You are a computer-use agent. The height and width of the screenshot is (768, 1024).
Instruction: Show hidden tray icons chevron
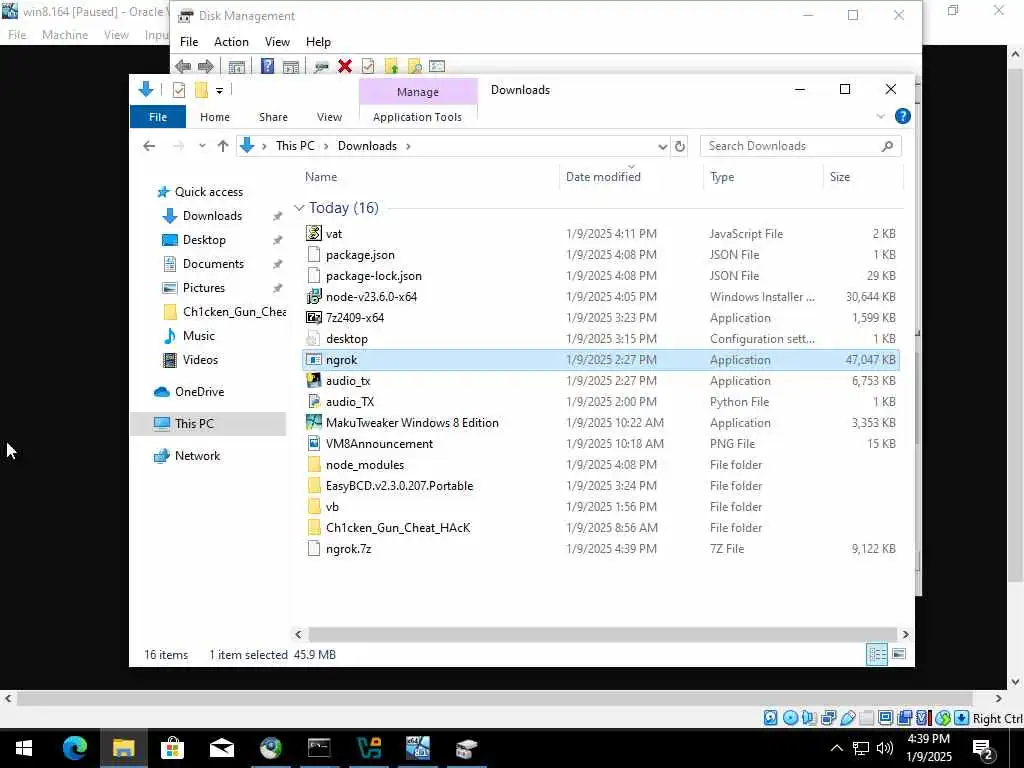(836, 748)
